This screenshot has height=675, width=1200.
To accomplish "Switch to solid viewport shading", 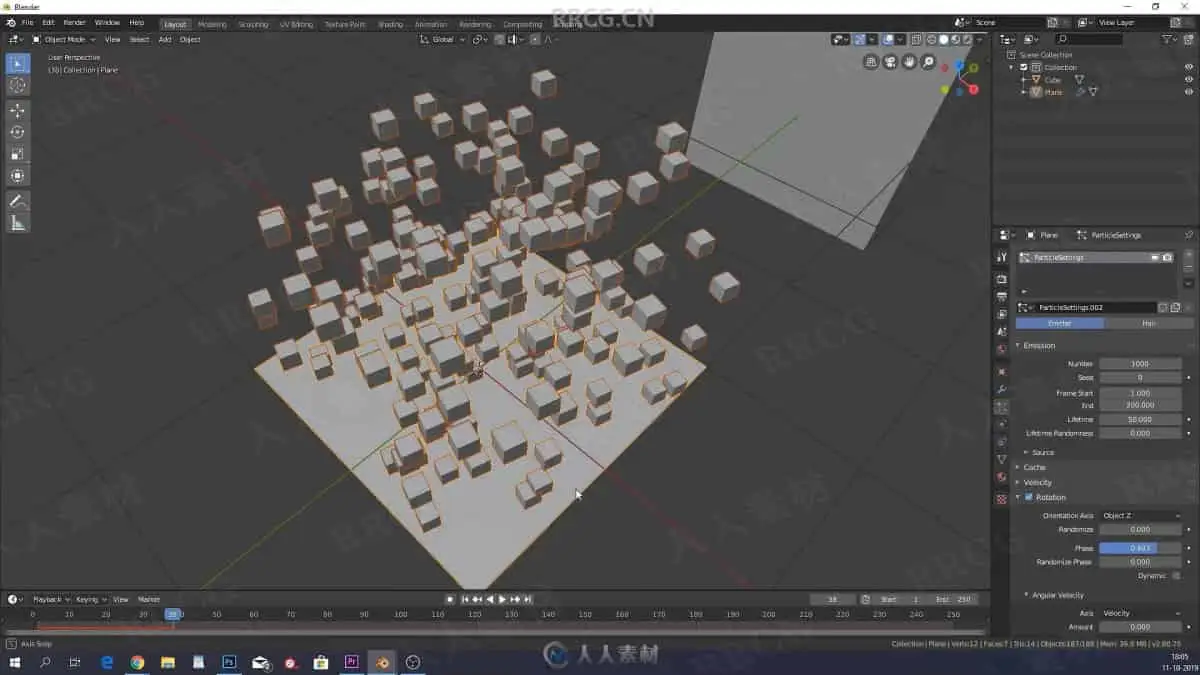I will (x=943, y=39).
